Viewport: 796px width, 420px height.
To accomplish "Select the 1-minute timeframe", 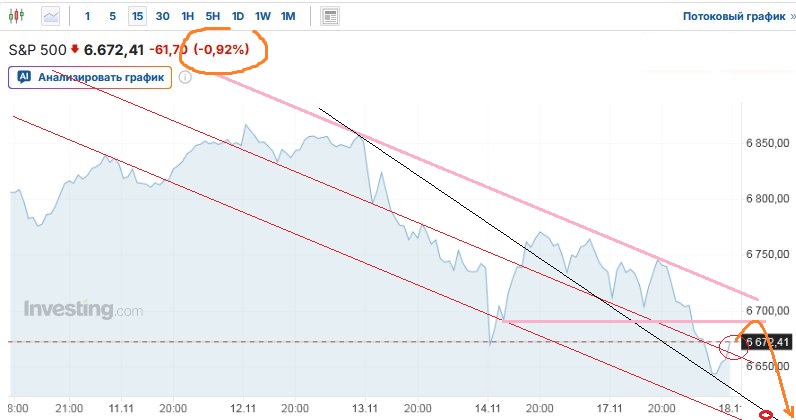I will point(88,16).
